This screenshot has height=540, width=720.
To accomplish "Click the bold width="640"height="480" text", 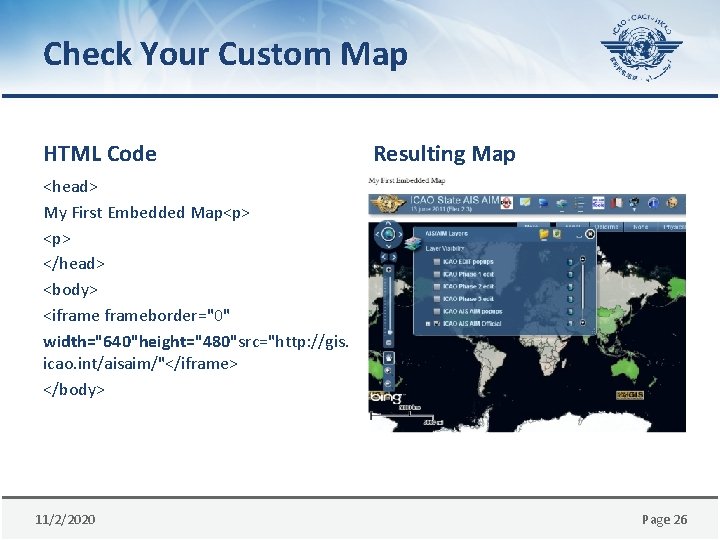I will [140, 342].
